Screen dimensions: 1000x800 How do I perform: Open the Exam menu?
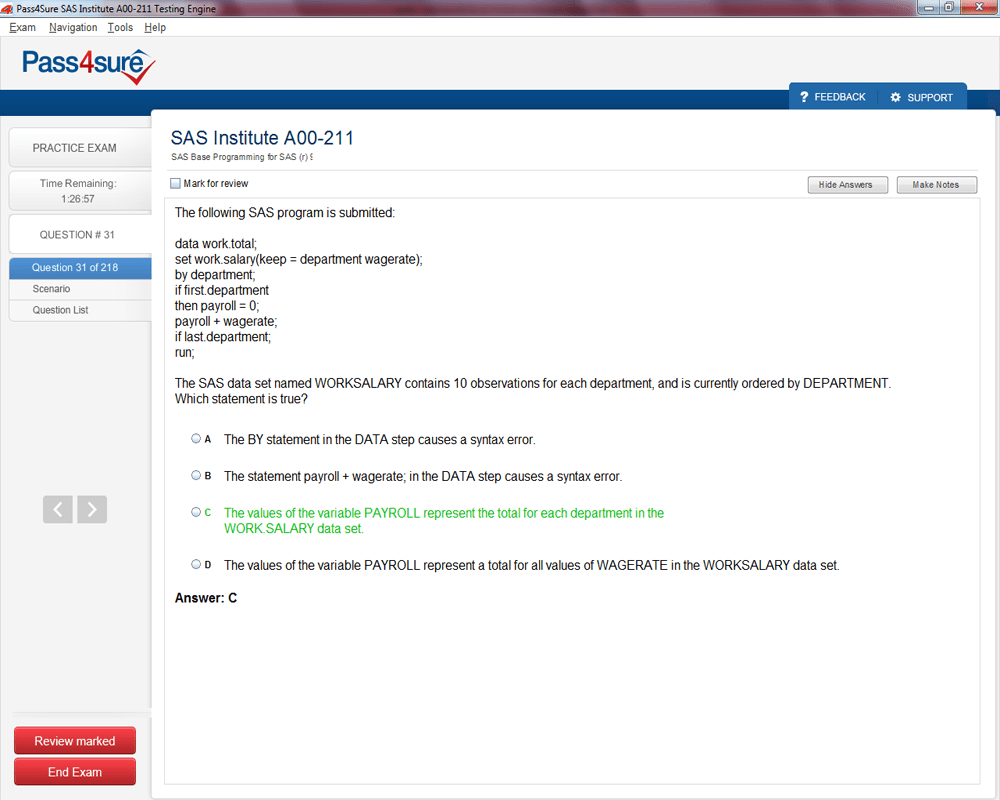(22, 28)
